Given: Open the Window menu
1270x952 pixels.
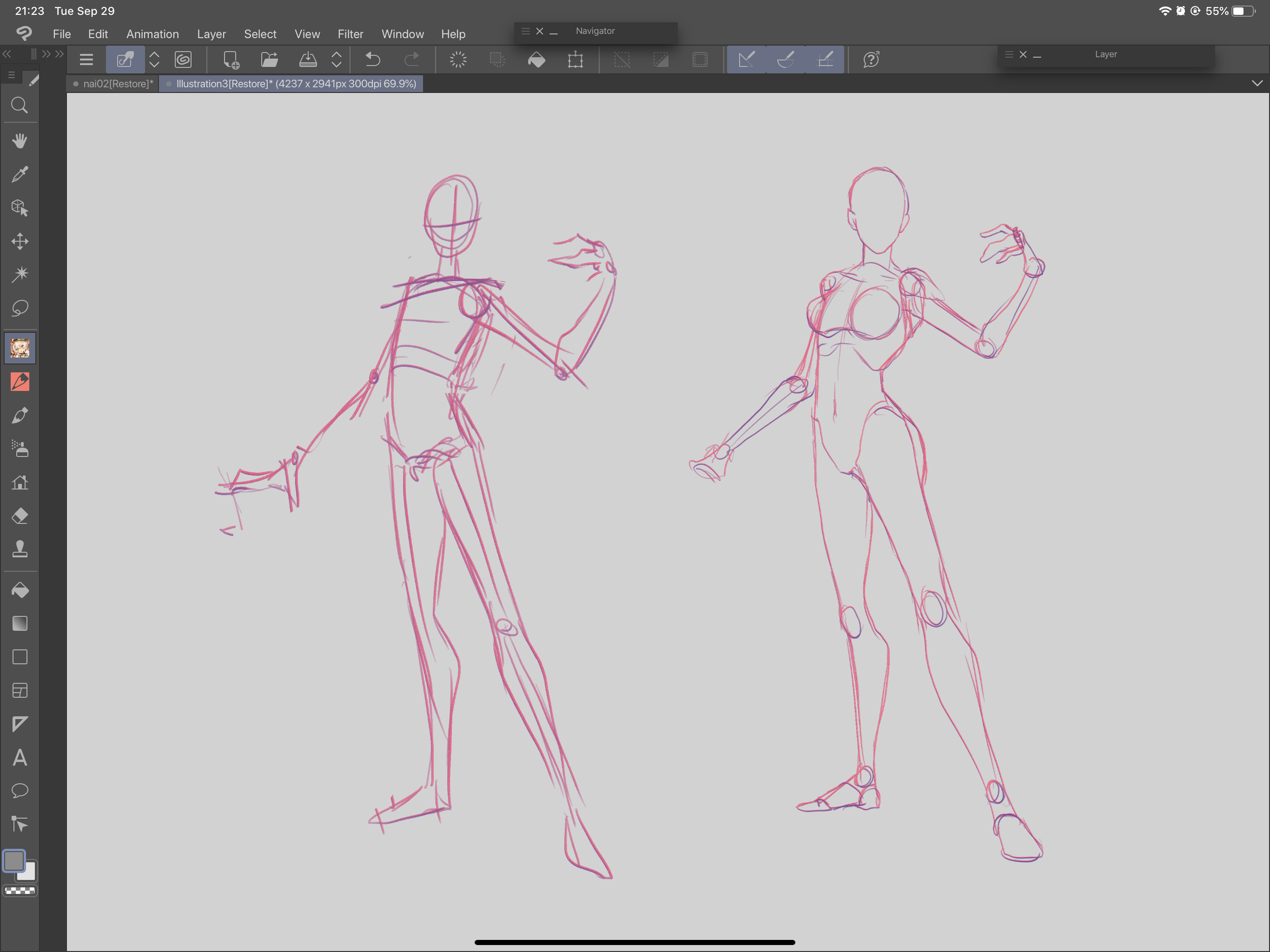Looking at the screenshot, I should tap(403, 34).
